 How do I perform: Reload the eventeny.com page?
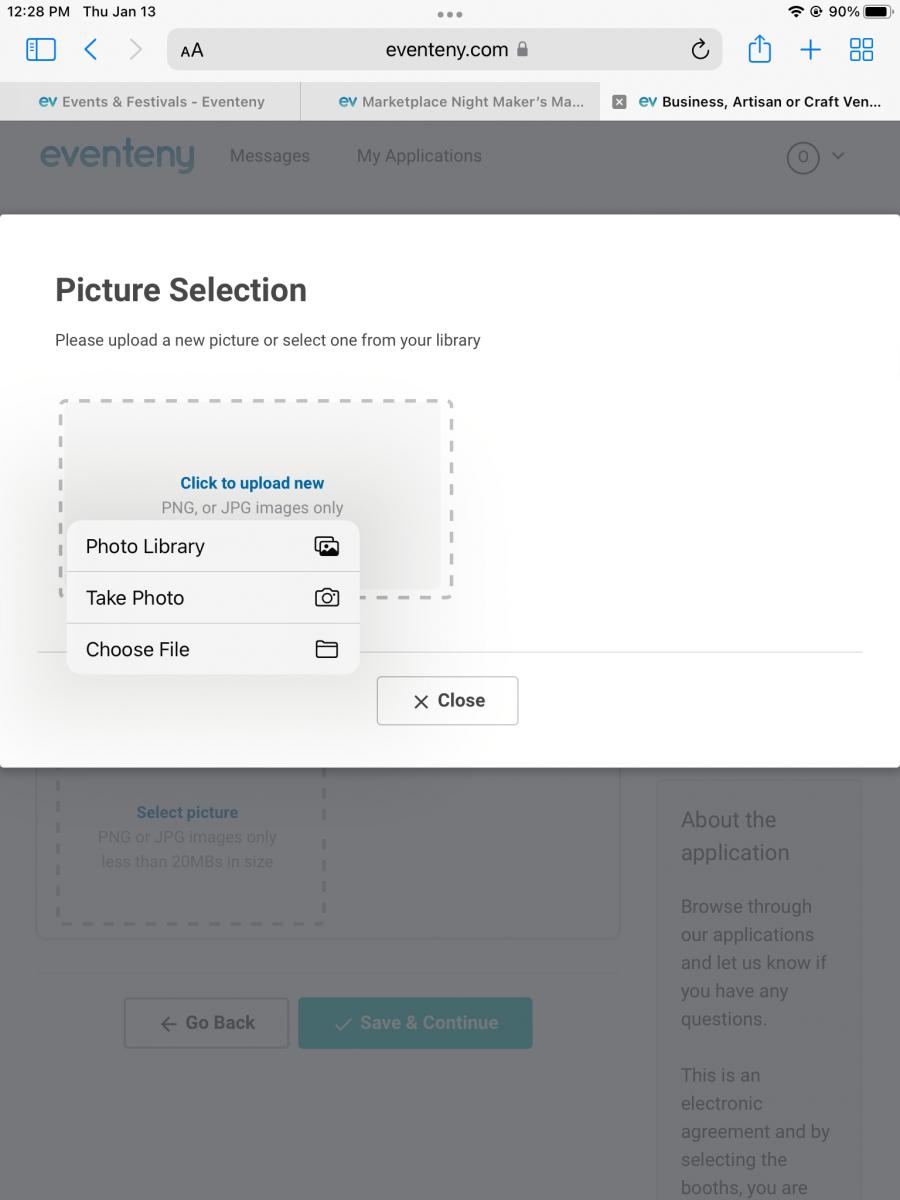(x=700, y=49)
